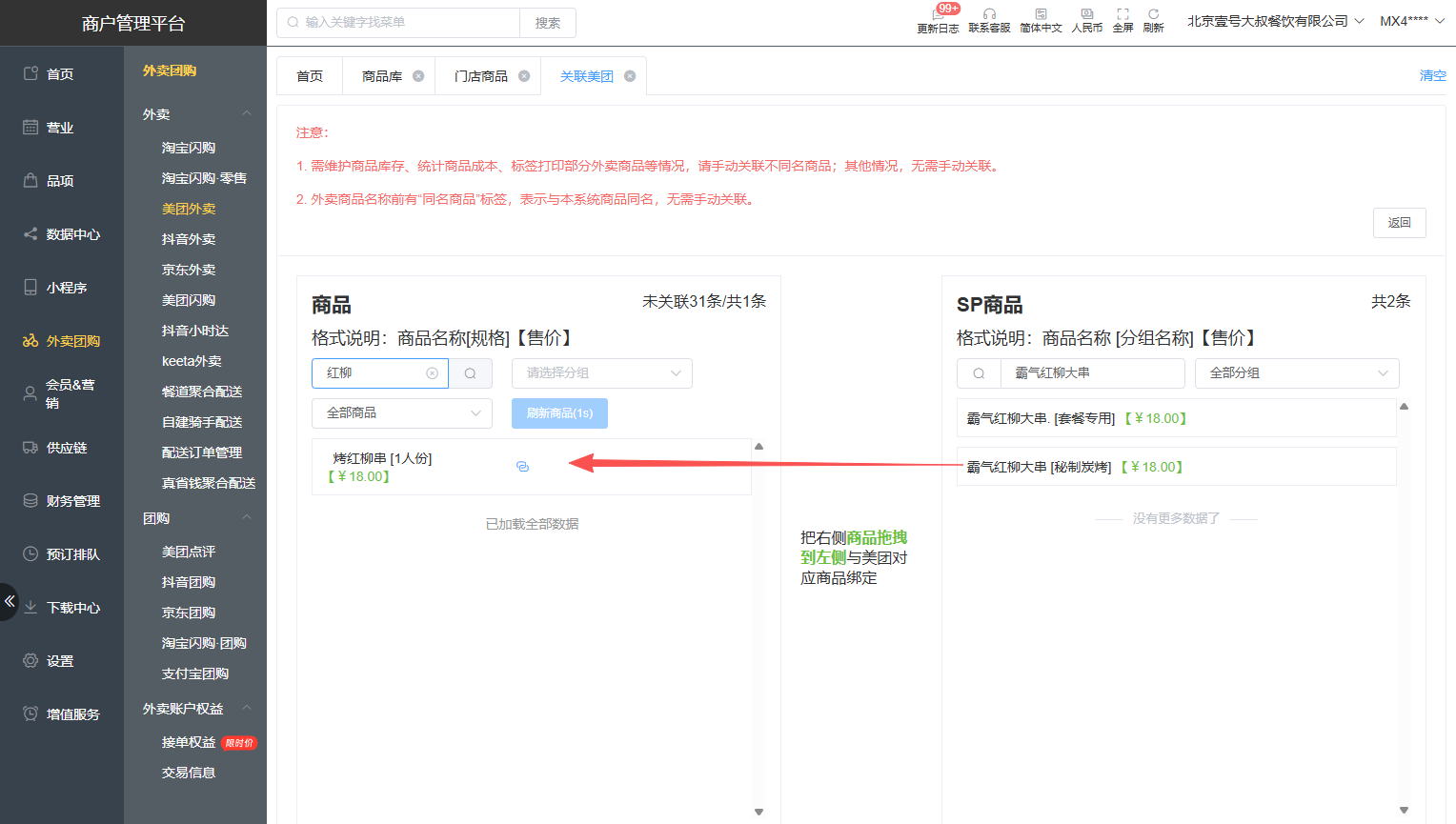Open 全部商品 dropdown
This screenshot has width=1456, height=824.
[402, 413]
